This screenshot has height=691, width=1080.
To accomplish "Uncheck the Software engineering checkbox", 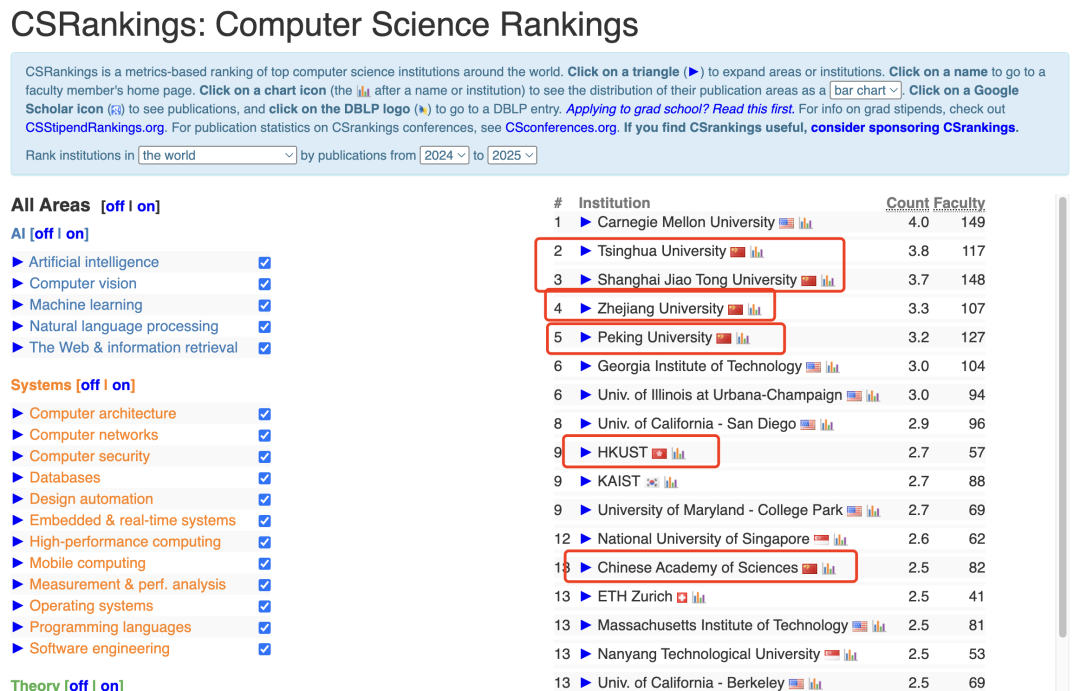I will point(264,649).
